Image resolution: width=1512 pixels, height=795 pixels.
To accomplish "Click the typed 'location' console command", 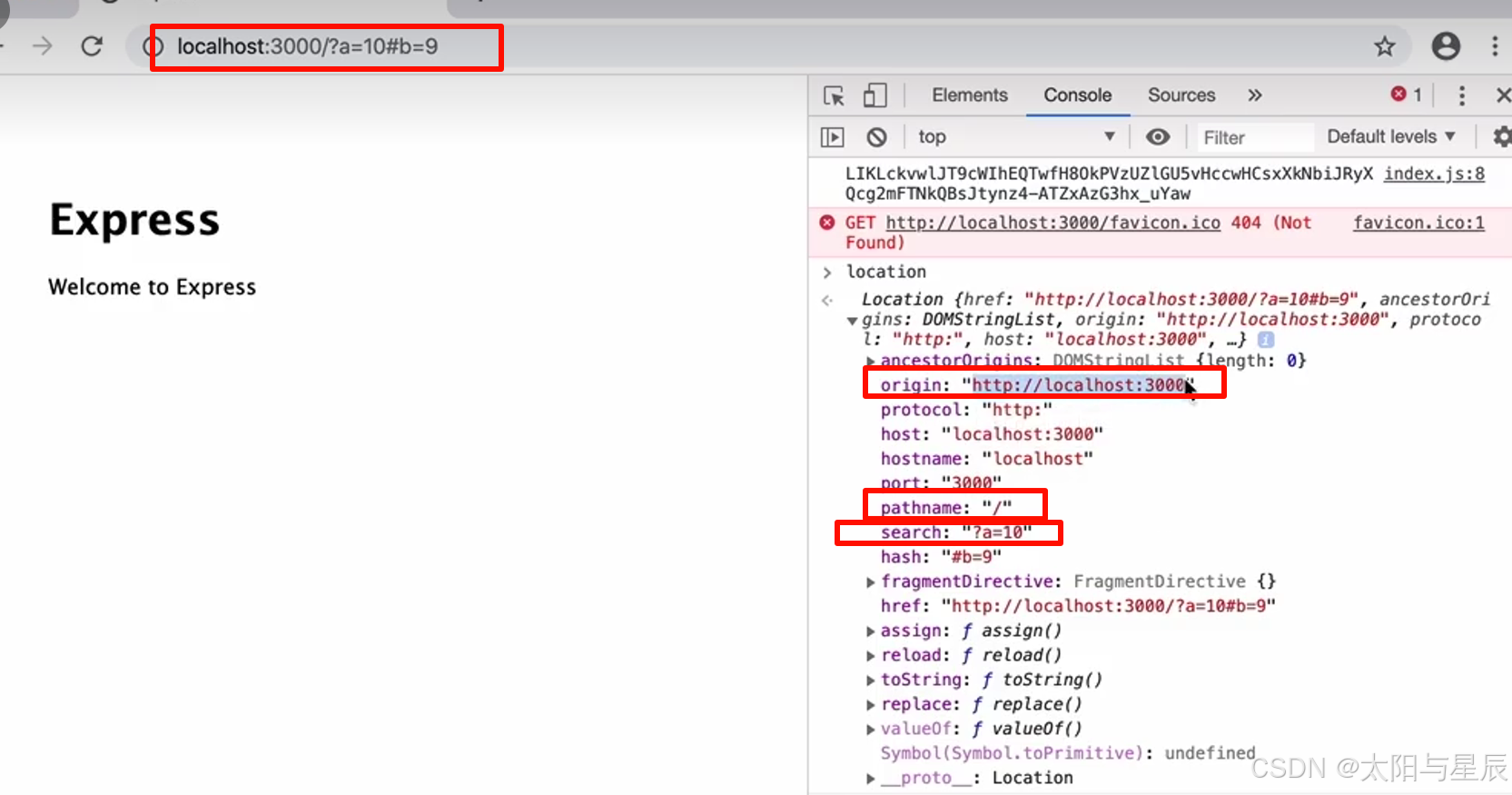I will (886, 272).
